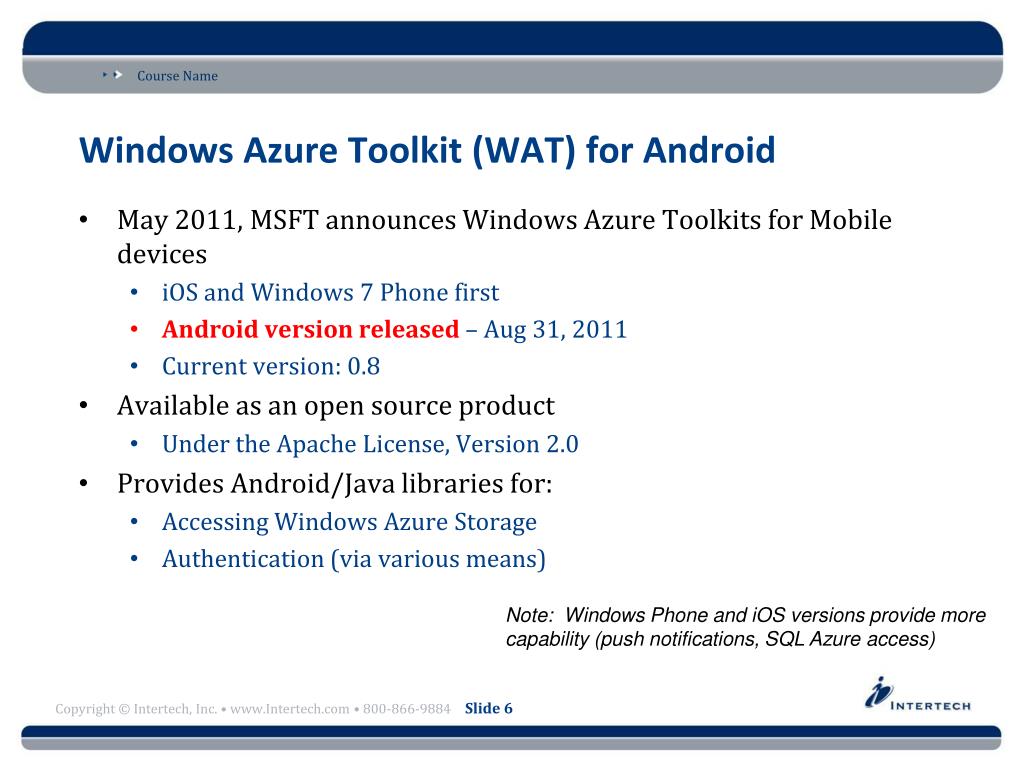Click 'Provides Android/Java libraries for:' bullet
This screenshot has width=1024, height=768.
[x=334, y=484]
